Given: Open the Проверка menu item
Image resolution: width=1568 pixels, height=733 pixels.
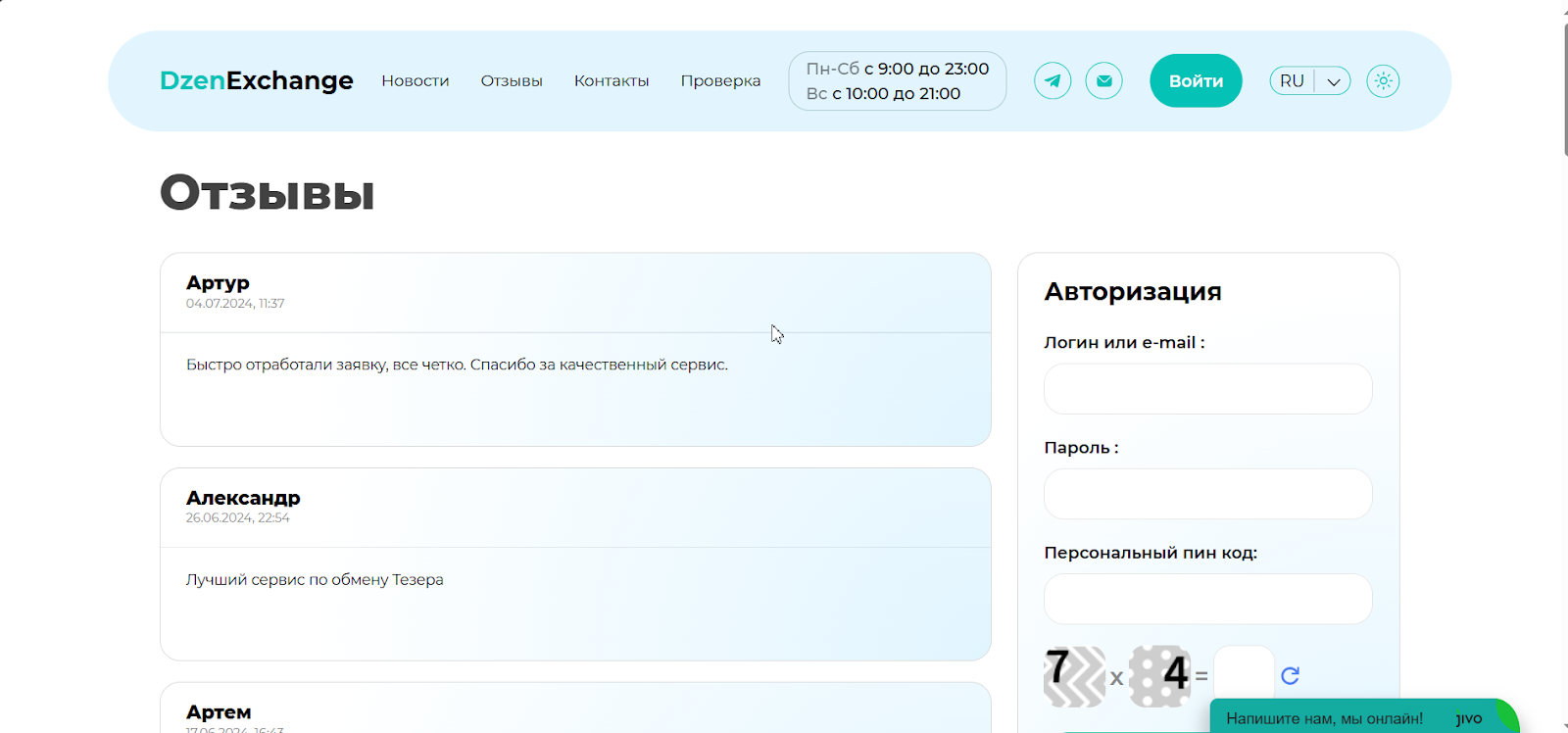Looking at the screenshot, I should pyautogui.click(x=720, y=80).
